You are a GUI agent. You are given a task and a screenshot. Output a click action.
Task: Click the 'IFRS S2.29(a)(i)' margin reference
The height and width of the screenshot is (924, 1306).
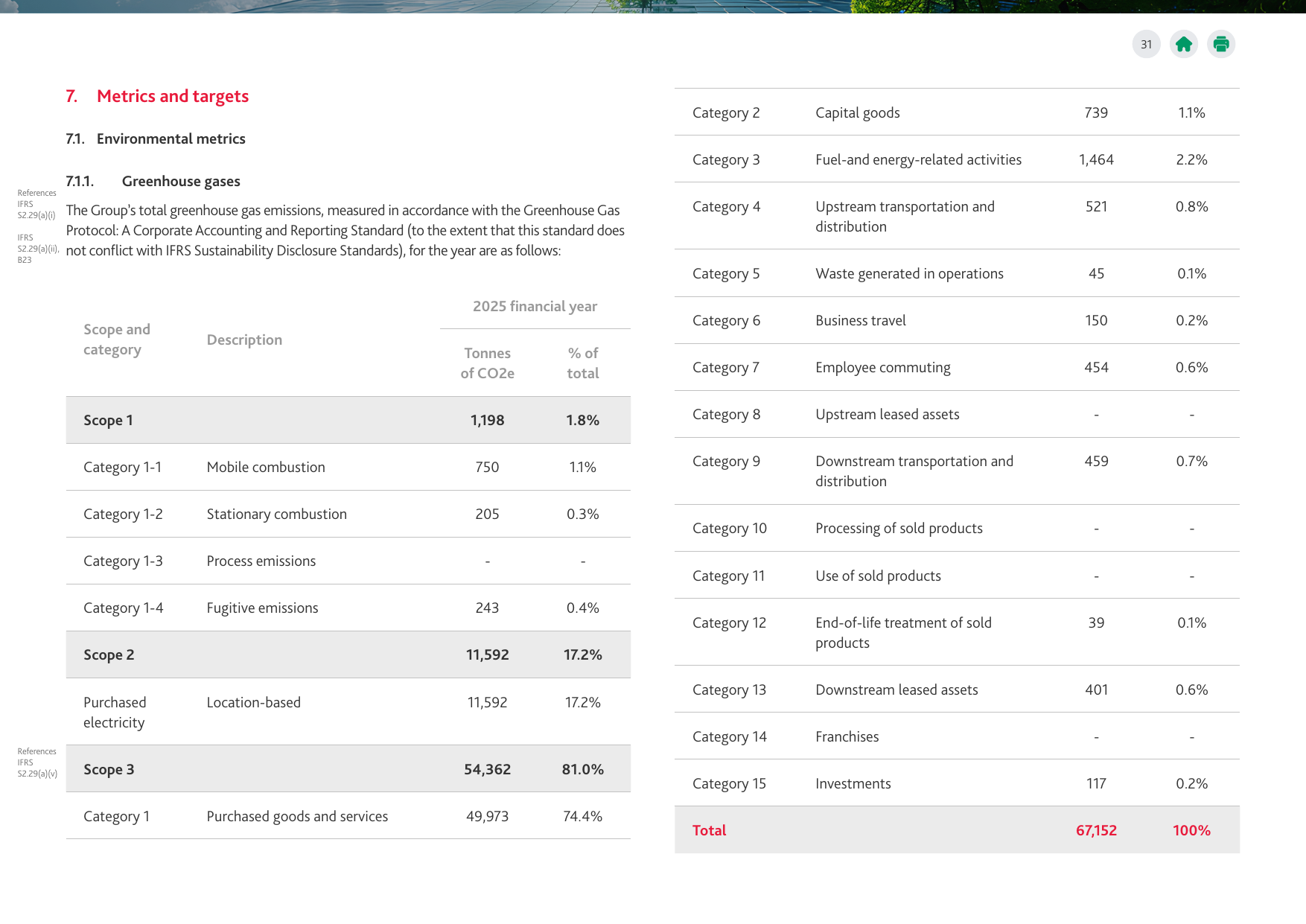click(x=36, y=209)
